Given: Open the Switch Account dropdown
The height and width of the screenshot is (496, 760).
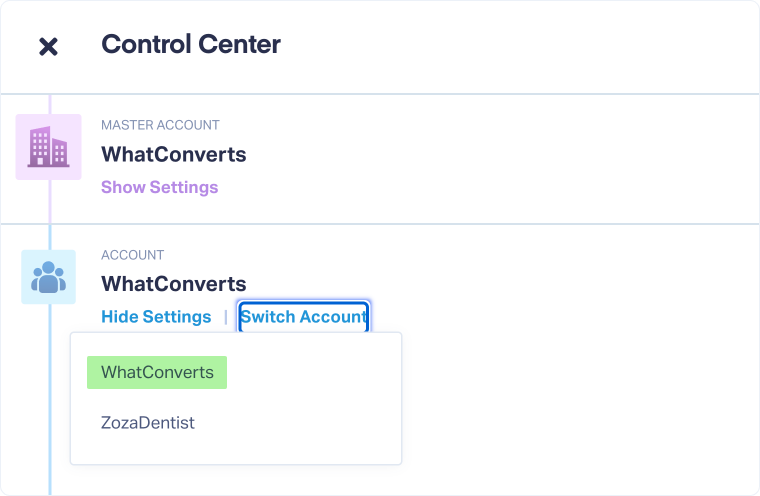Looking at the screenshot, I should [303, 317].
